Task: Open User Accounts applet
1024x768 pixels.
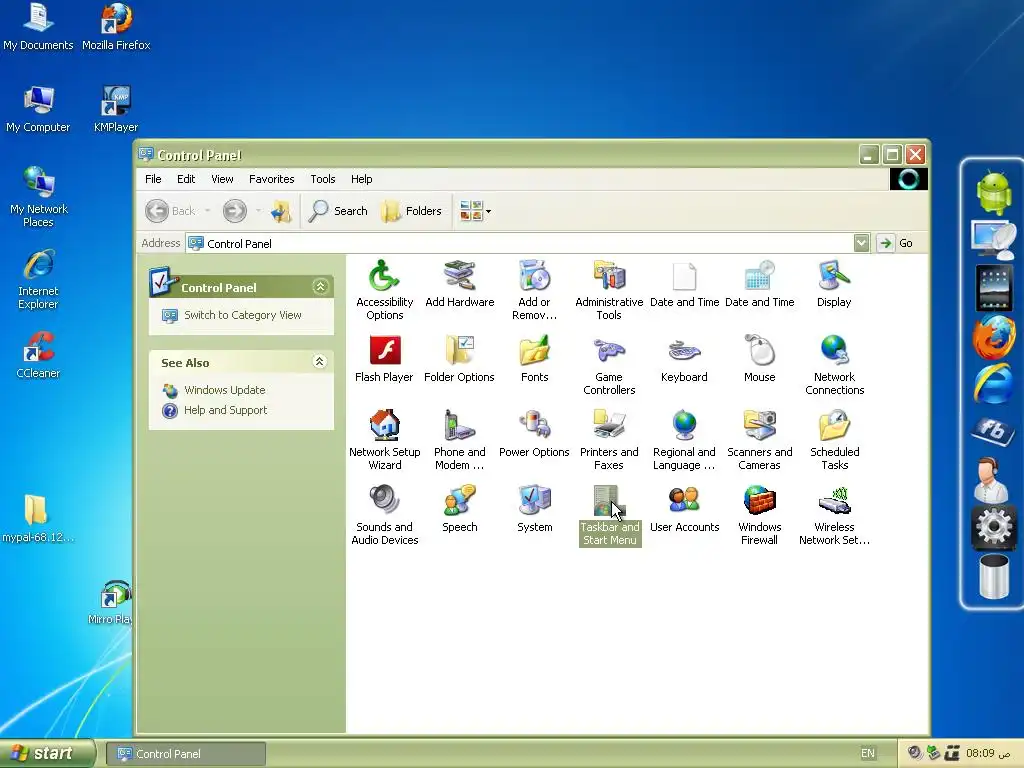Action: click(684, 509)
